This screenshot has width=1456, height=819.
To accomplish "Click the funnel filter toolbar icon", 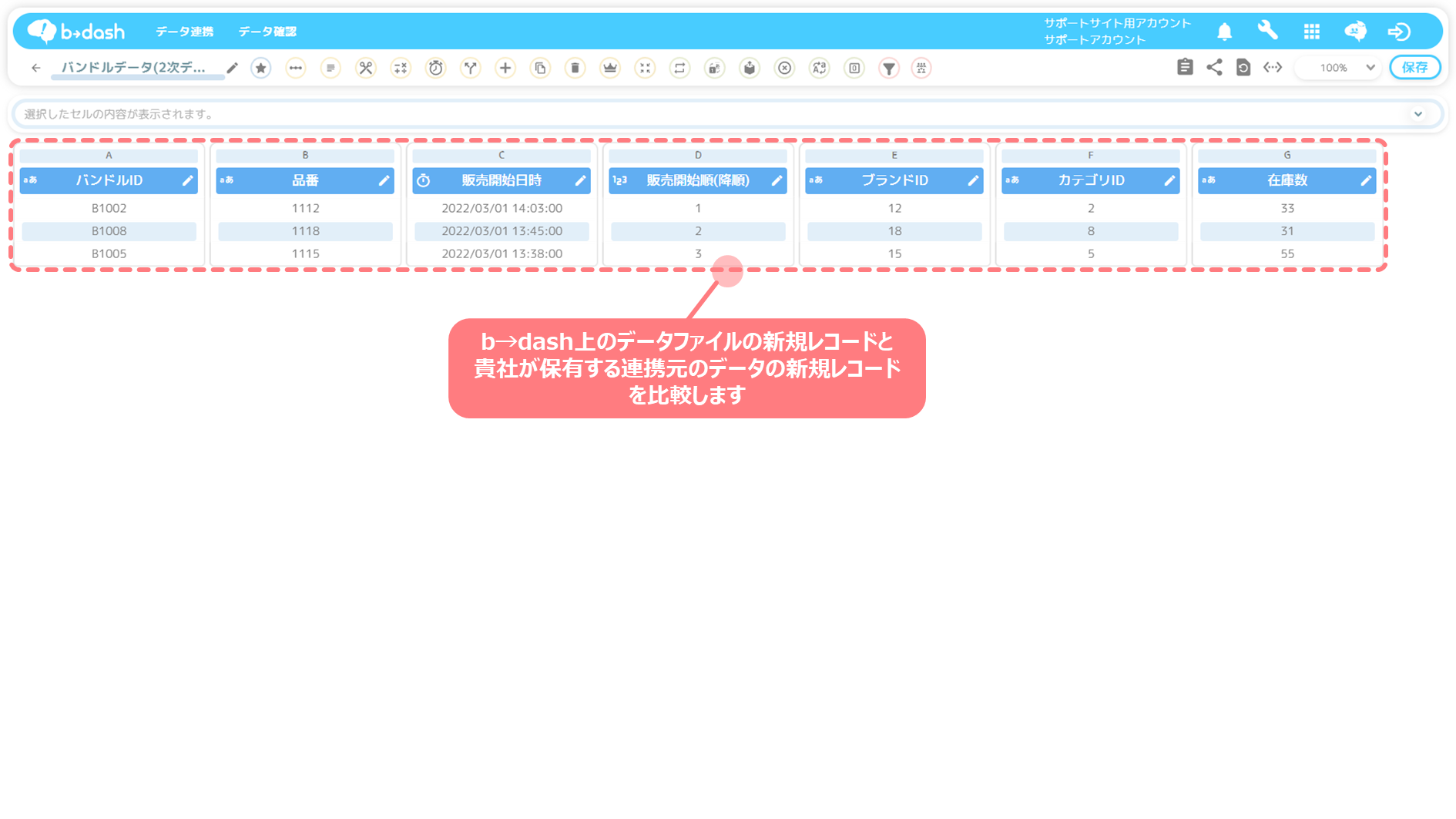I will point(889,68).
